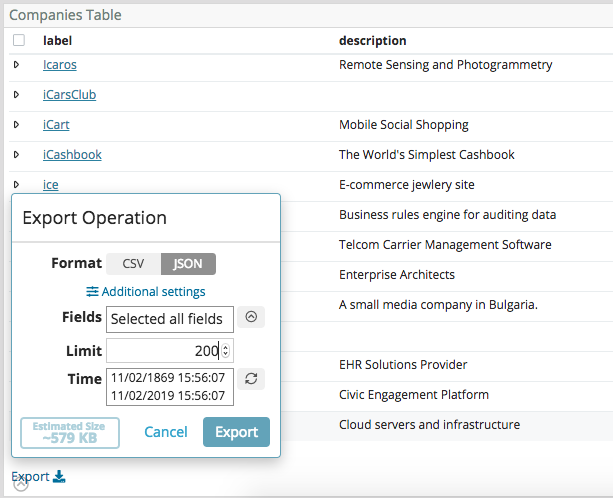613x498 pixels.
Task: Click the Time refresh icon
Action: (x=251, y=379)
